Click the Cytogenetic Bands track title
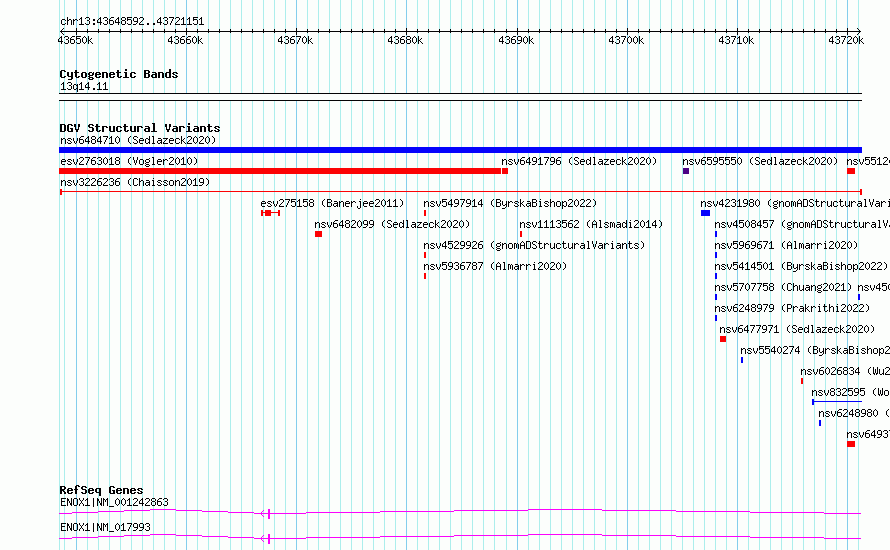The height and width of the screenshot is (550, 890). [119, 74]
